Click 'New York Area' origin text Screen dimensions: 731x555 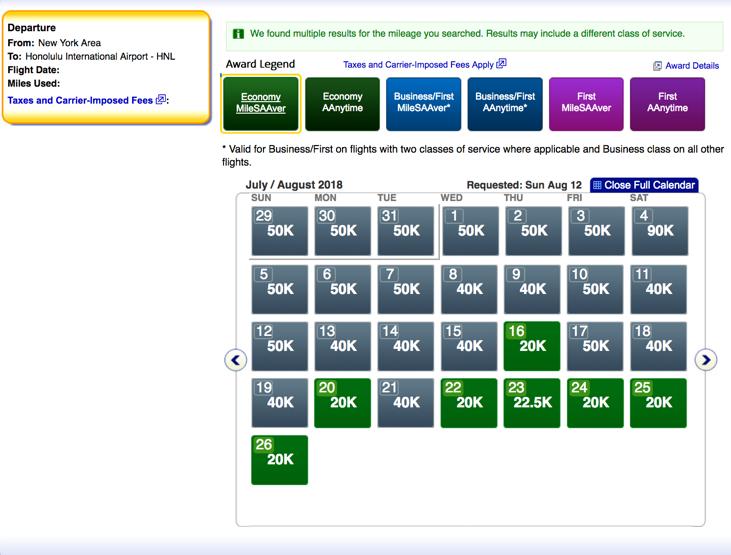pyautogui.click(x=69, y=43)
